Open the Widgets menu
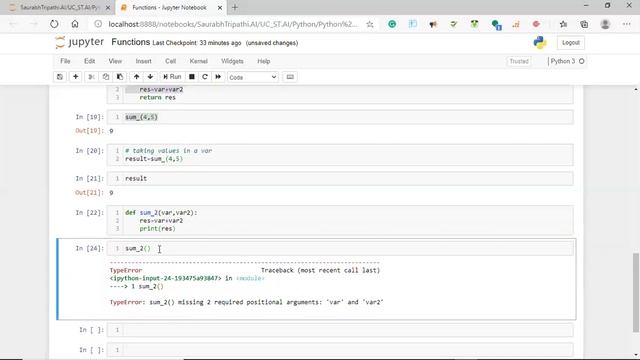The image size is (640, 360). tap(232, 61)
